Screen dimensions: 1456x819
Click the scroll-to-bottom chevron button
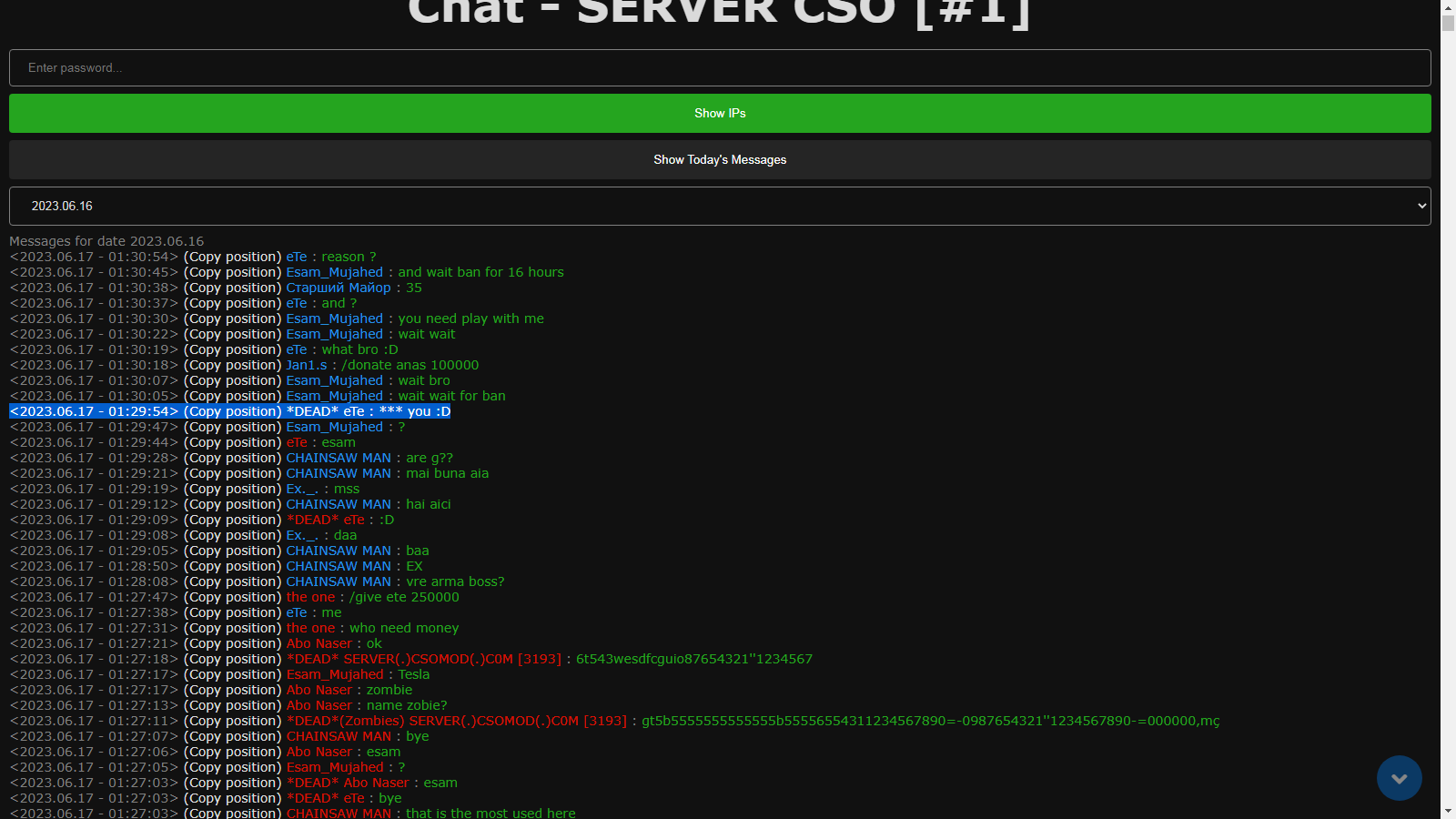[x=1399, y=778]
